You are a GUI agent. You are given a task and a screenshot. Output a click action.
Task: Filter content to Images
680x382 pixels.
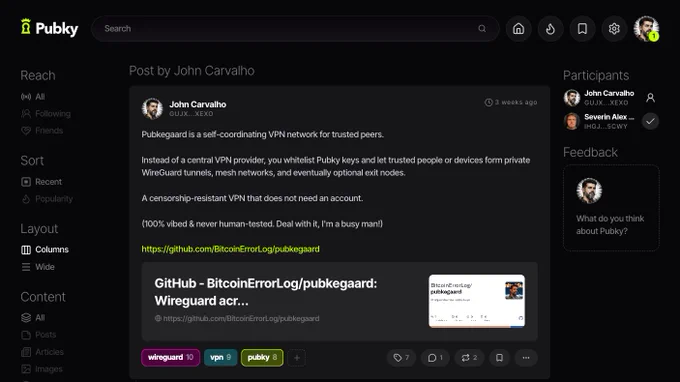point(42,369)
